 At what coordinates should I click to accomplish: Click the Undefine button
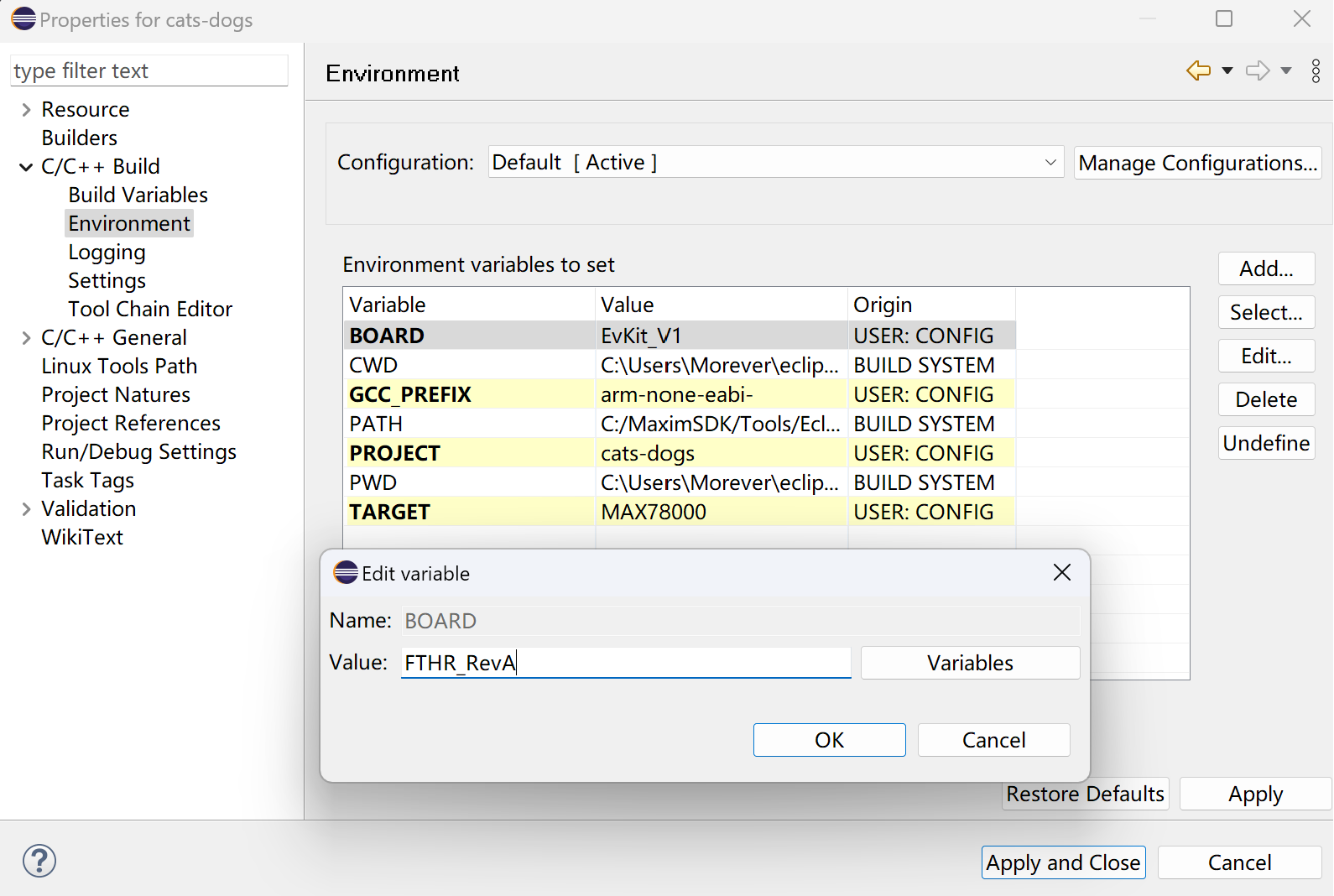(1266, 443)
